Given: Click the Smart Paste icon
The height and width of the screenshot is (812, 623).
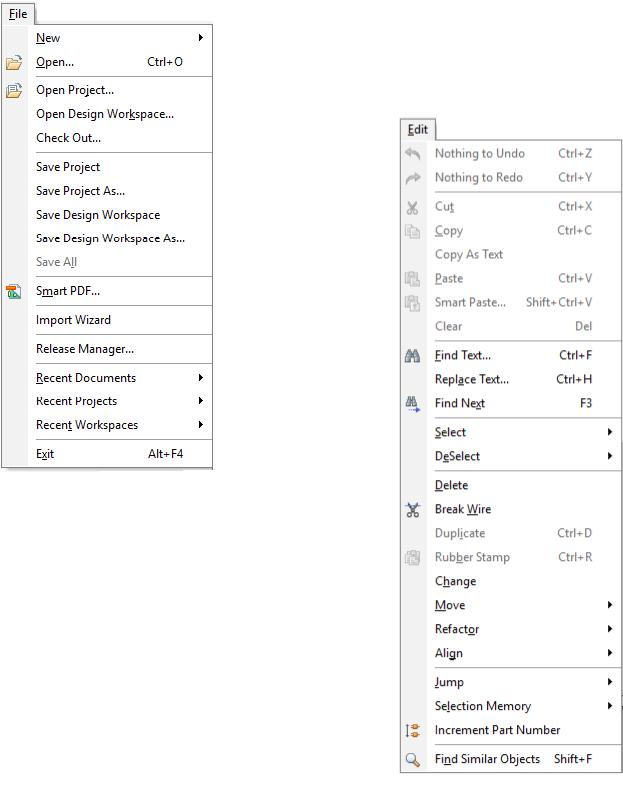Looking at the screenshot, I should [x=413, y=303].
